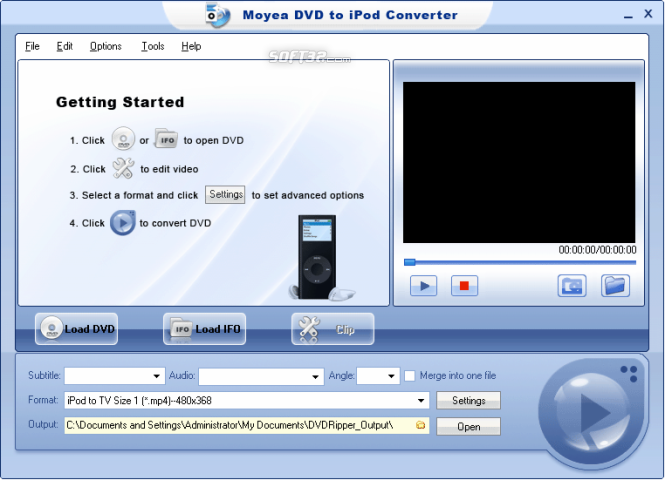The height and width of the screenshot is (480, 665).
Task: Open the Tools menu
Action: click(153, 46)
